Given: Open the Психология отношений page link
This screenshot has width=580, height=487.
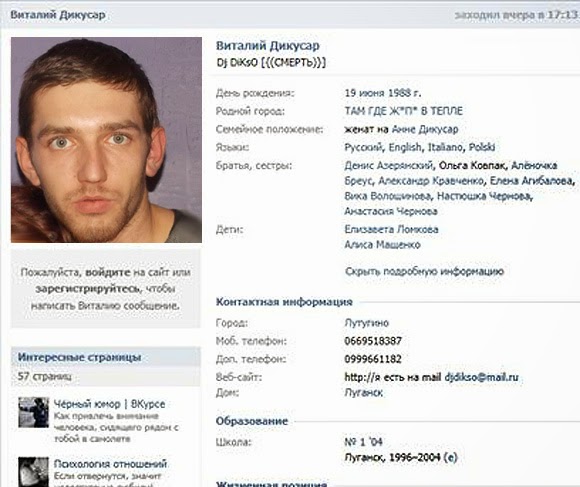Looking at the screenshot, I should 111,463.
